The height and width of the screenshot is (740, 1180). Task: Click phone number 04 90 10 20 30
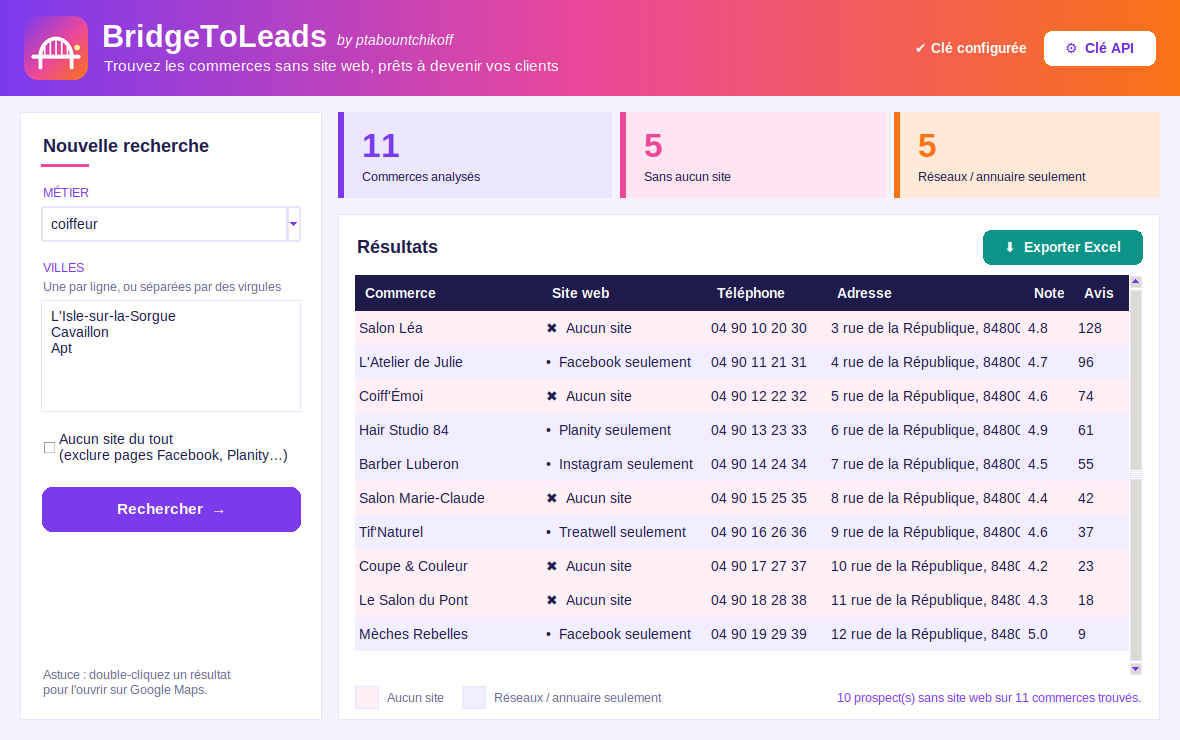click(759, 328)
